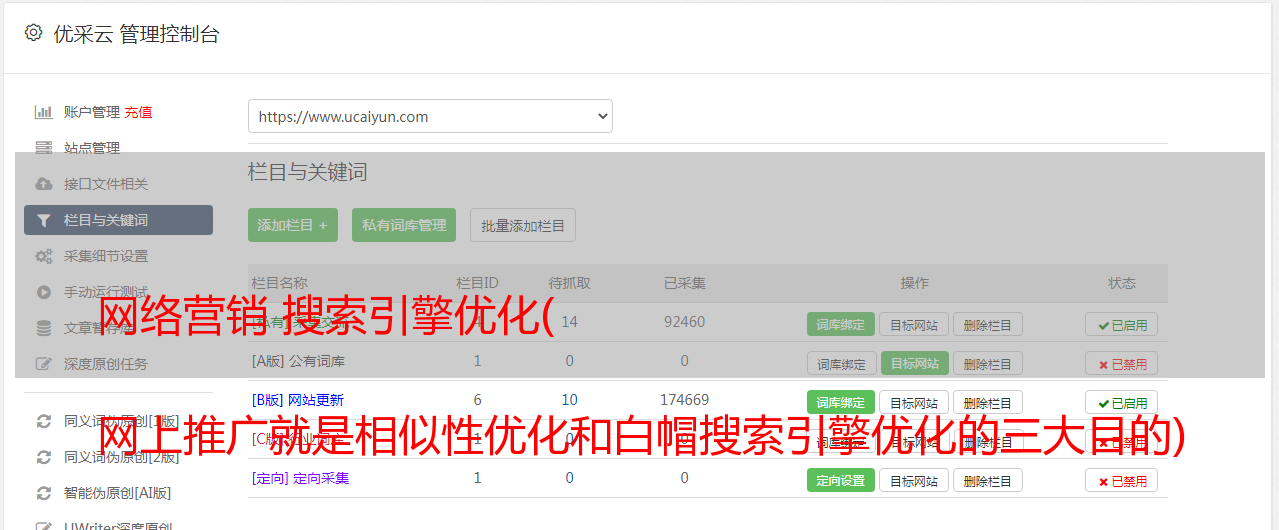This screenshot has width=1279, height=530.
Task: Click 目标网站 in the row with 92460
Action: 914,324
